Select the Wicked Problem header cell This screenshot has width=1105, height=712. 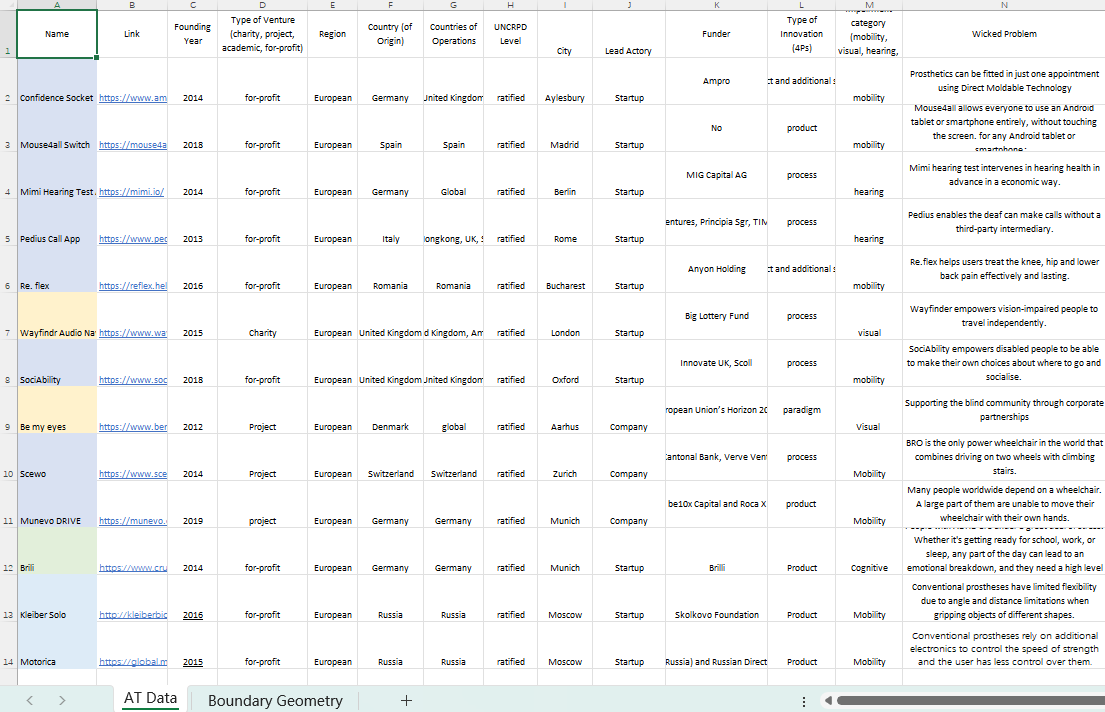[x=1004, y=34]
